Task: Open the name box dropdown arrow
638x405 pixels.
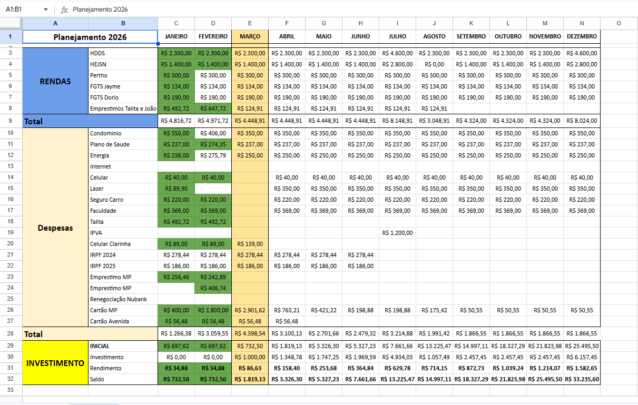Action: point(50,7)
